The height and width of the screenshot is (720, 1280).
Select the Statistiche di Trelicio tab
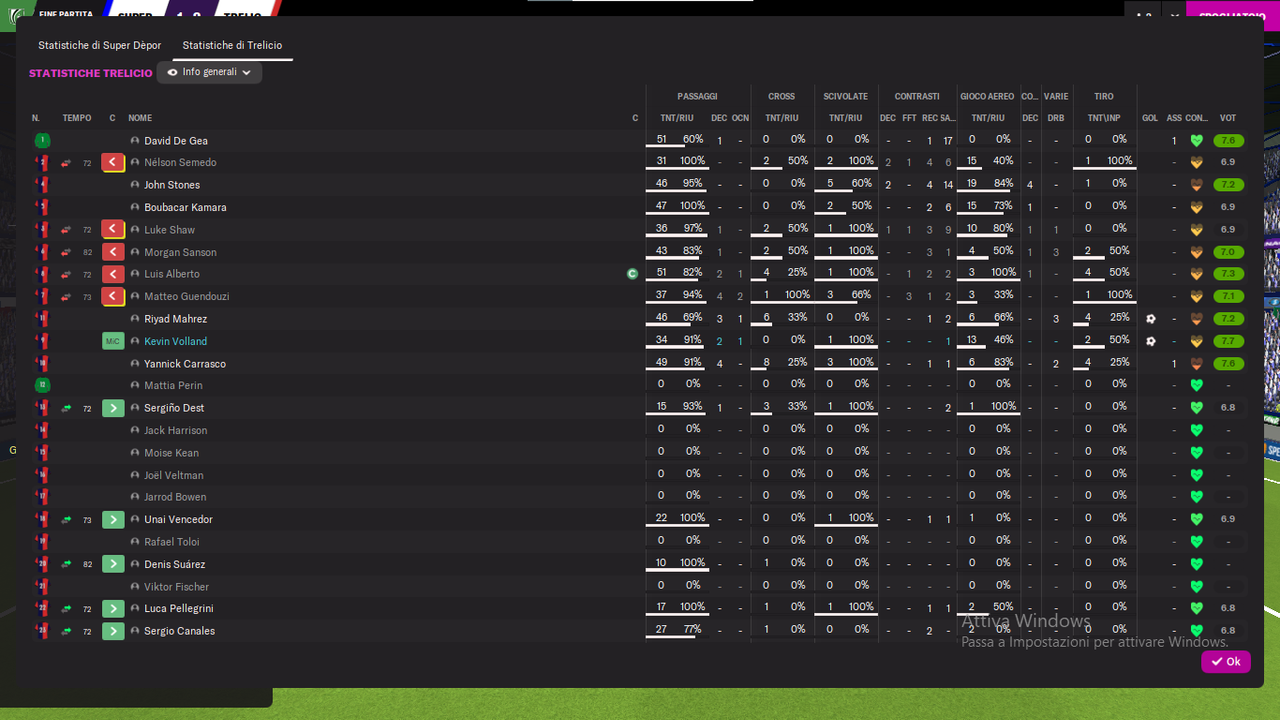(x=232, y=46)
